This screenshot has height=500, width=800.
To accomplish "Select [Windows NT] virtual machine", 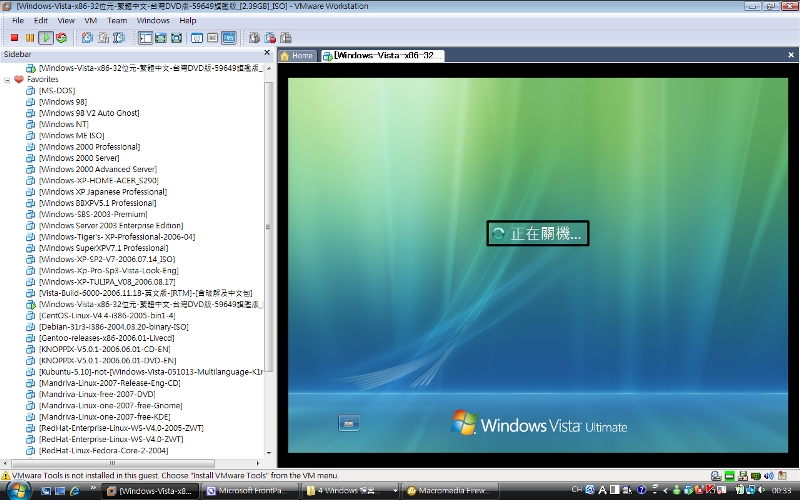I will coord(64,124).
